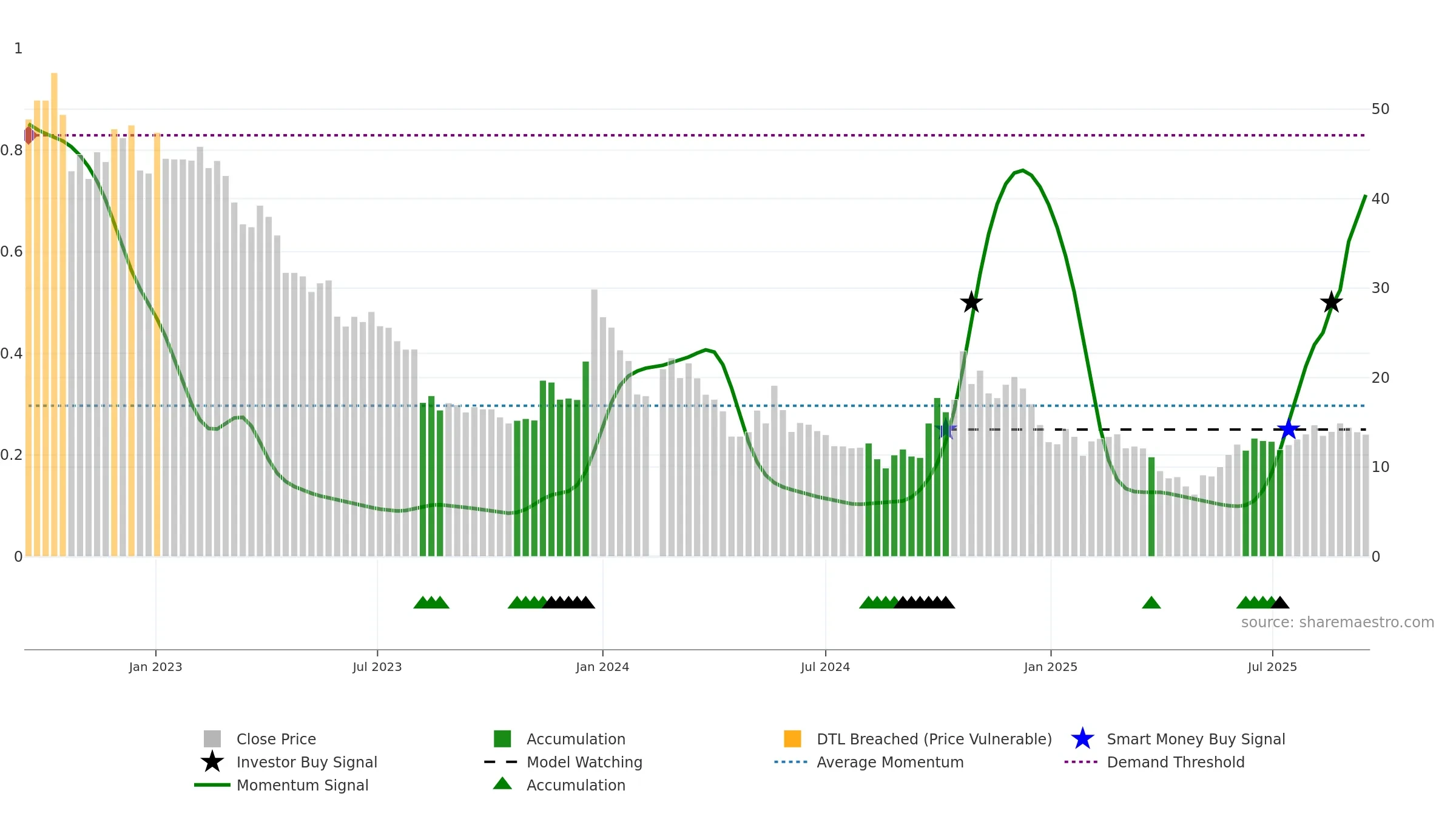This screenshot has height=819, width=1456.
Task: Click the Jan 2024 x-axis label
Action: click(x=602, y=667)
